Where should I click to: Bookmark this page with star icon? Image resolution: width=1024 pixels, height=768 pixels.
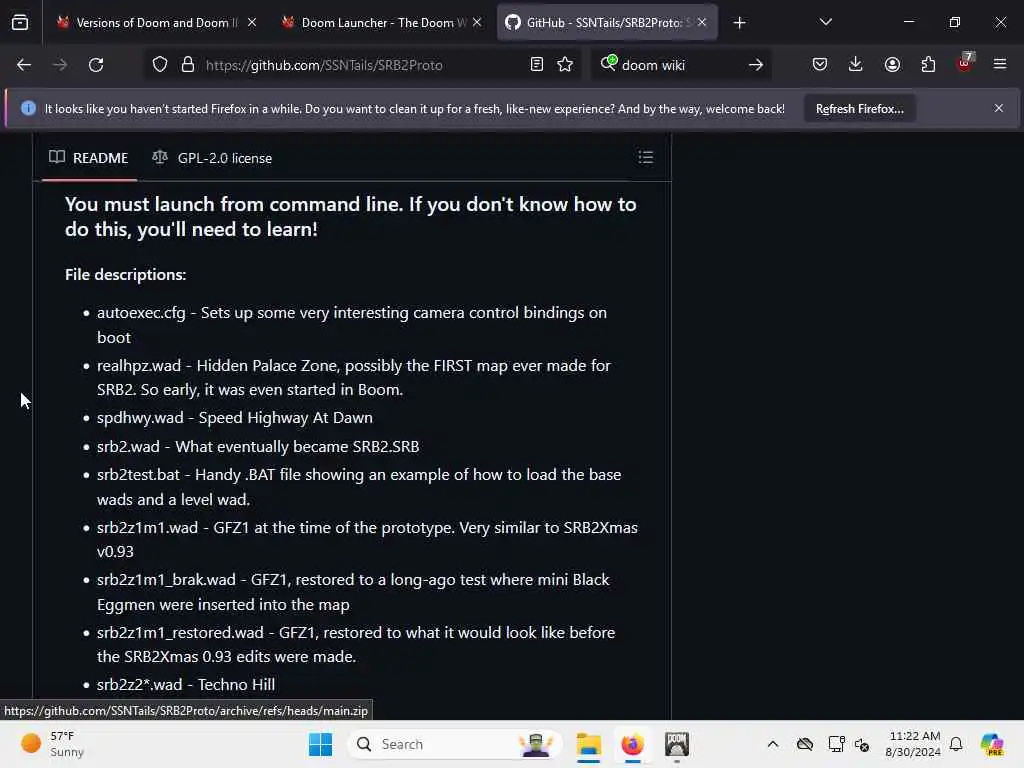click(565, 65)
